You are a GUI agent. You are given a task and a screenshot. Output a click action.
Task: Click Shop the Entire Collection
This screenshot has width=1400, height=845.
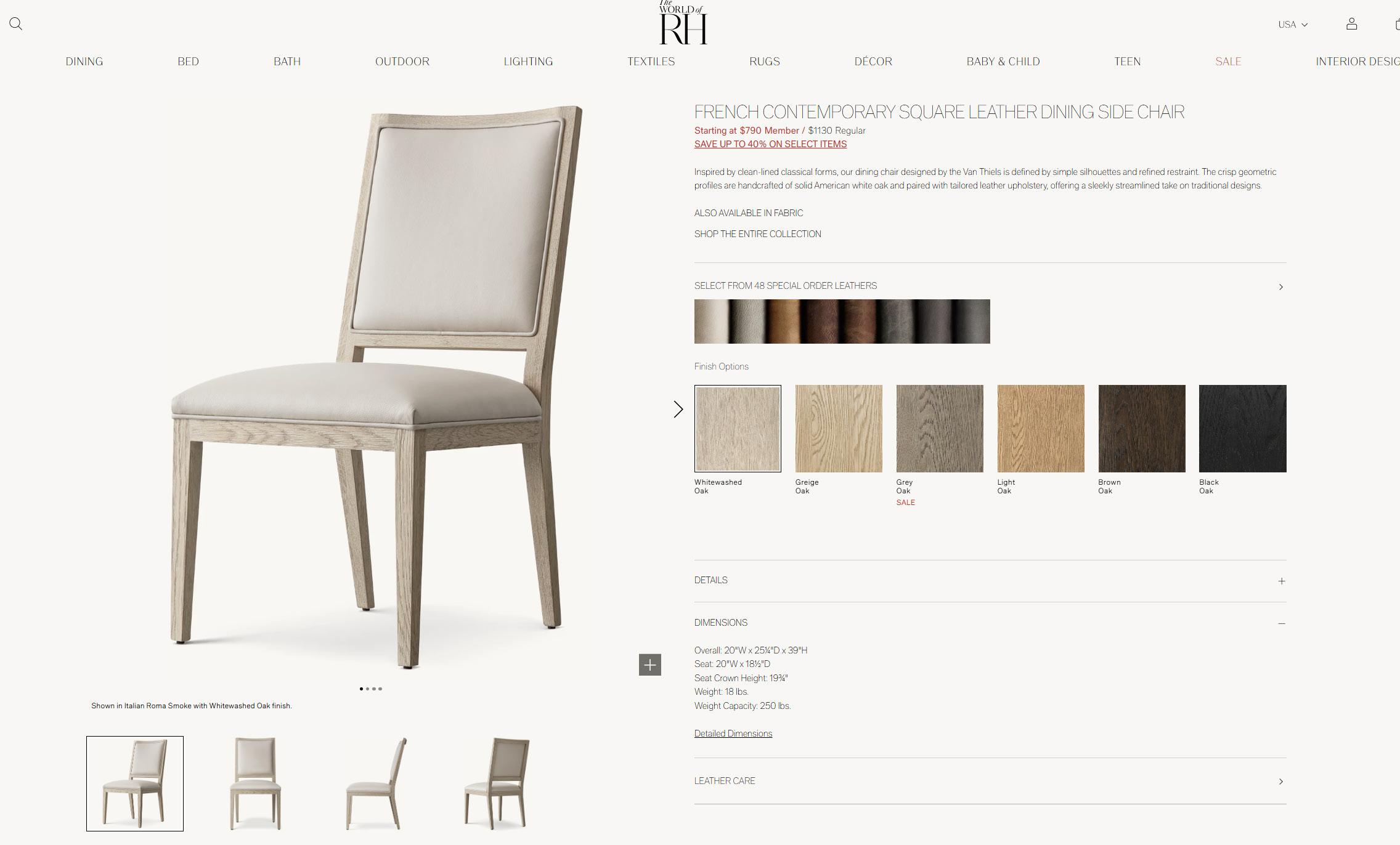(x=757, y=234)
